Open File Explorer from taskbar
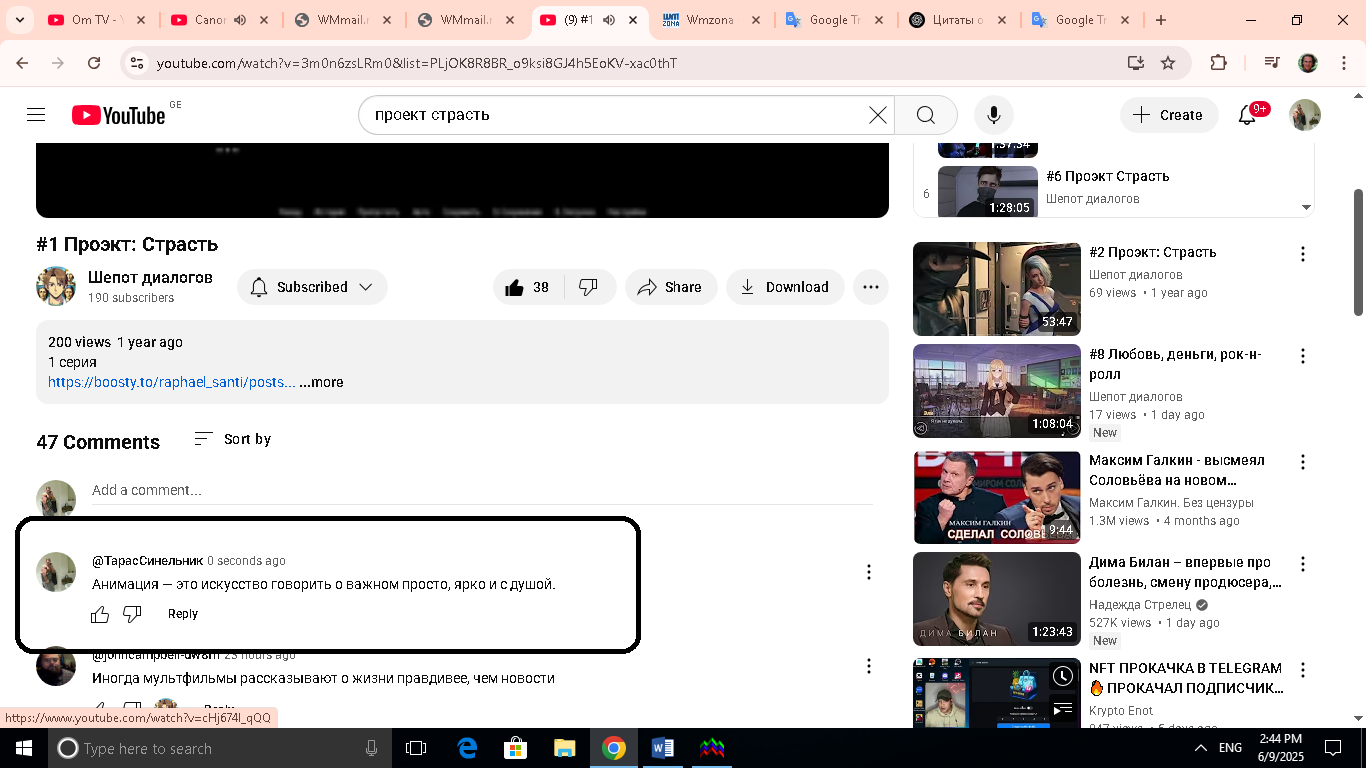1366x768 pixels. pos(565,748)
